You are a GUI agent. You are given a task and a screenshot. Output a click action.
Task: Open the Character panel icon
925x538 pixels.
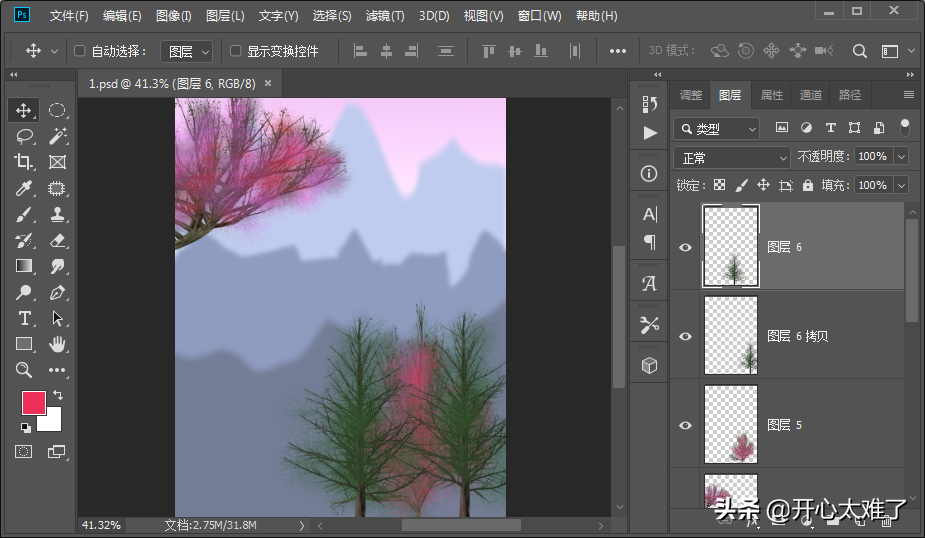650,214
